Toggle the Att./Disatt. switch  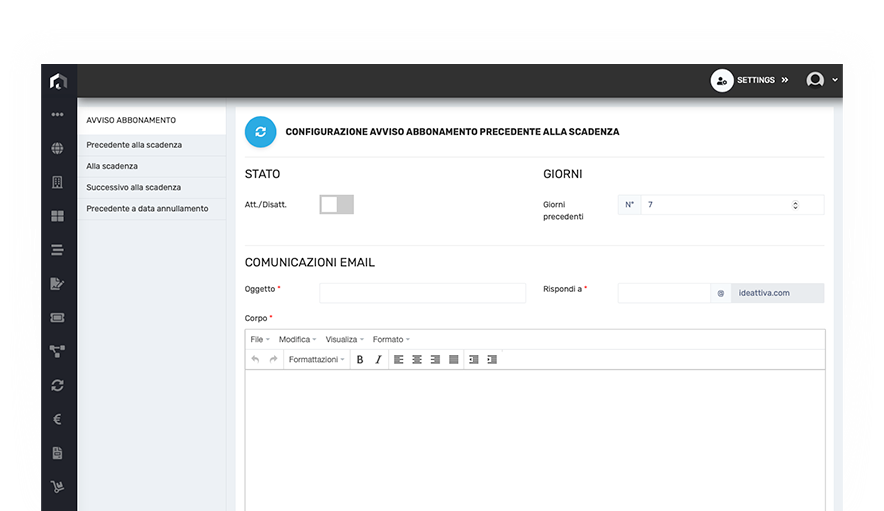336,205
